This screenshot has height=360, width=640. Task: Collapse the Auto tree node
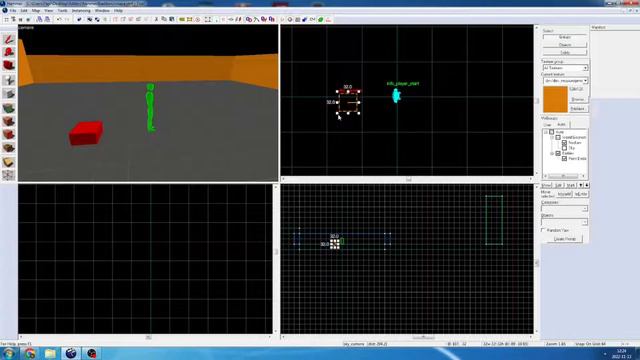click(546, 132)
